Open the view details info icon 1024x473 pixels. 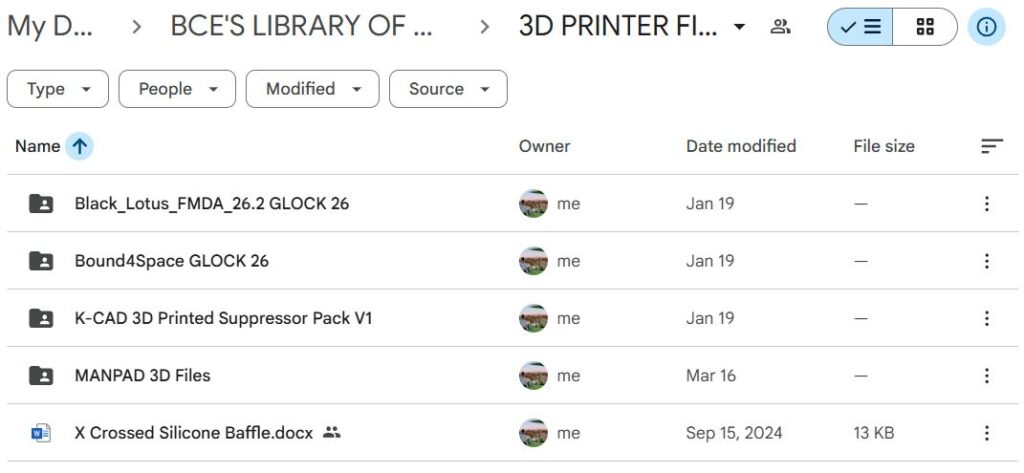click(986, 27)
